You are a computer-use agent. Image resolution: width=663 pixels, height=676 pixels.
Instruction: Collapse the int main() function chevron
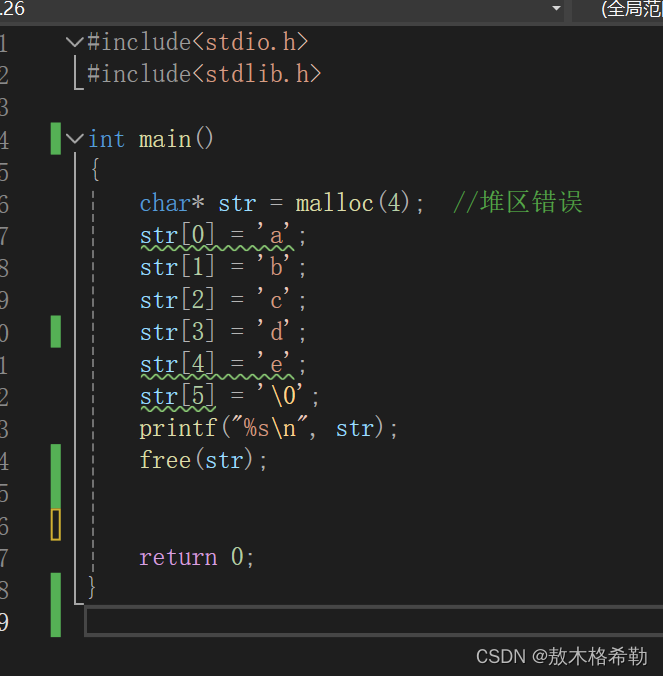click(x=75, y=139)
